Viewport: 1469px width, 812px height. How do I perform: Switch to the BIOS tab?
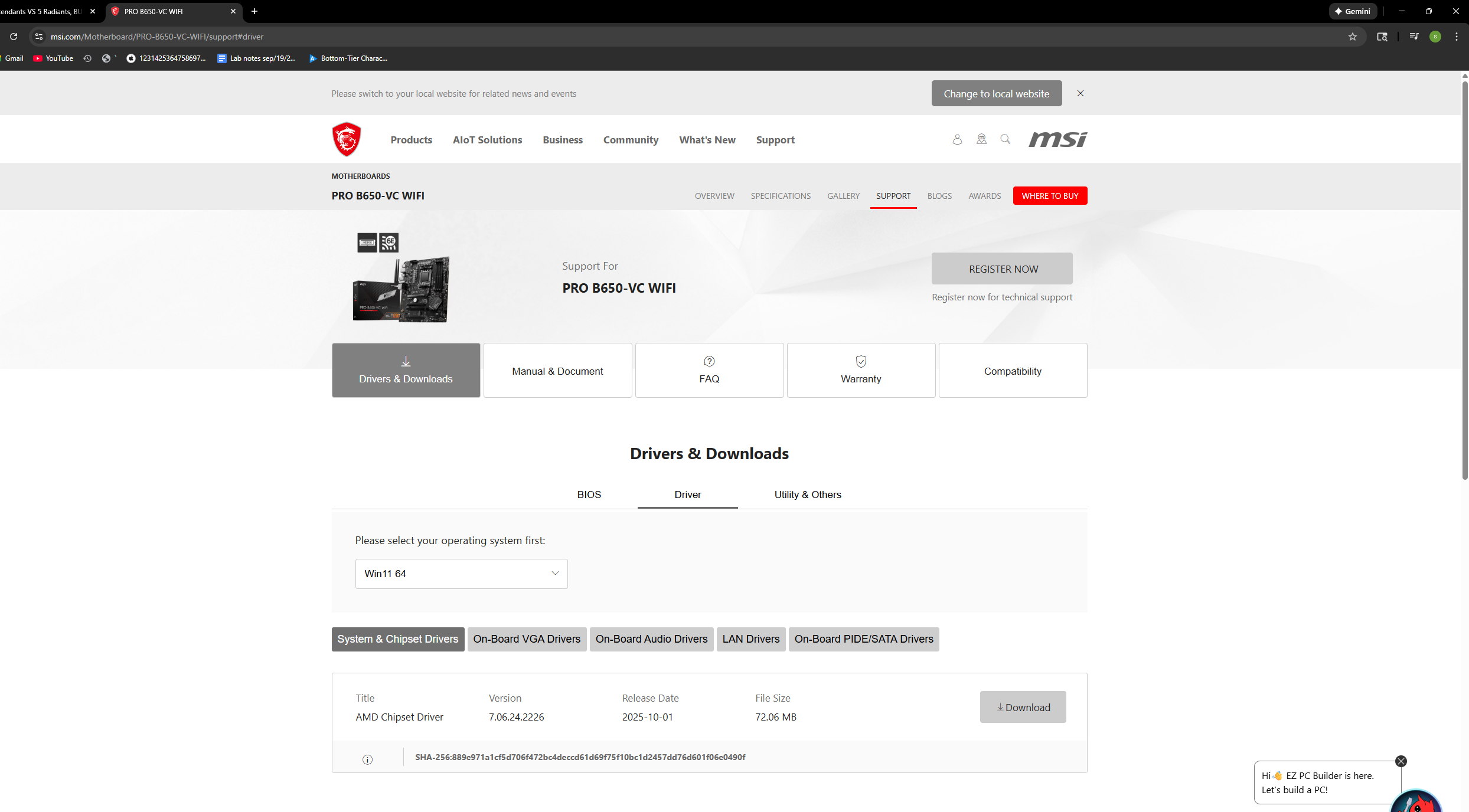pos(589,495)
